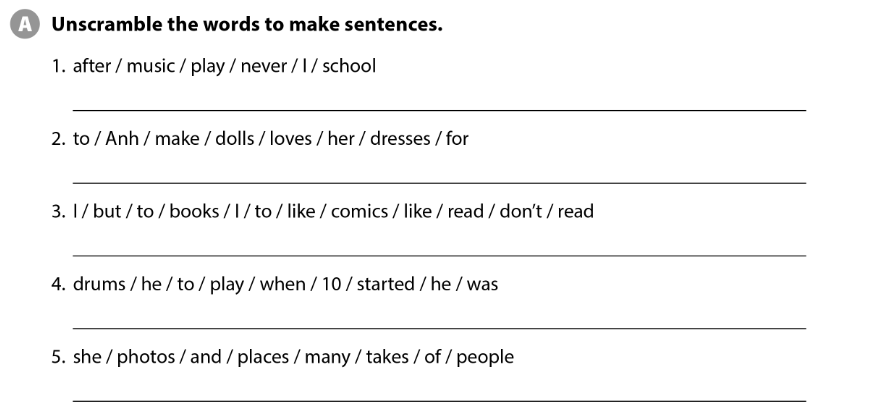The height and width of the screenshot is (415, 872).
Task: Select the word 'comics' in question 3
Action: 359,212
